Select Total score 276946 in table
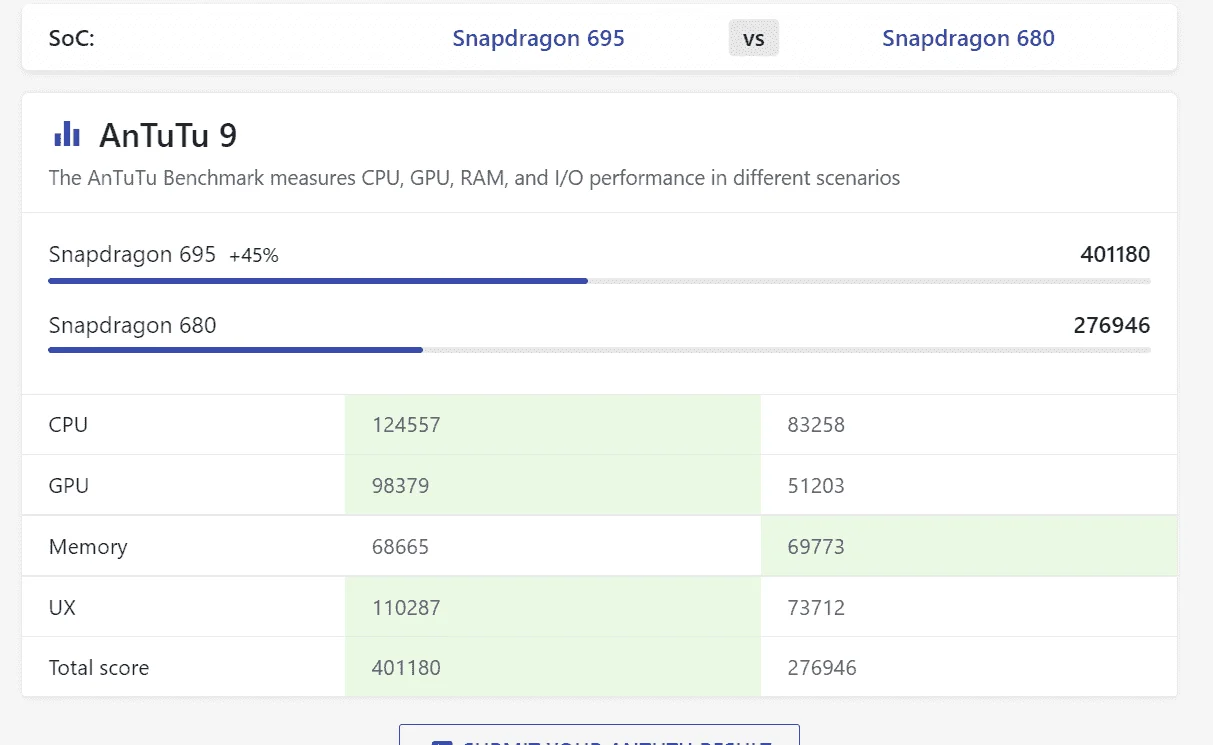 coord(822,668)
